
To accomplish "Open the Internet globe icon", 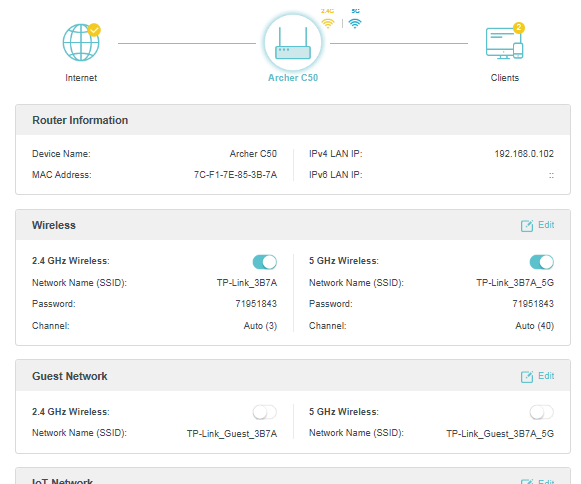I will [81, 42].
